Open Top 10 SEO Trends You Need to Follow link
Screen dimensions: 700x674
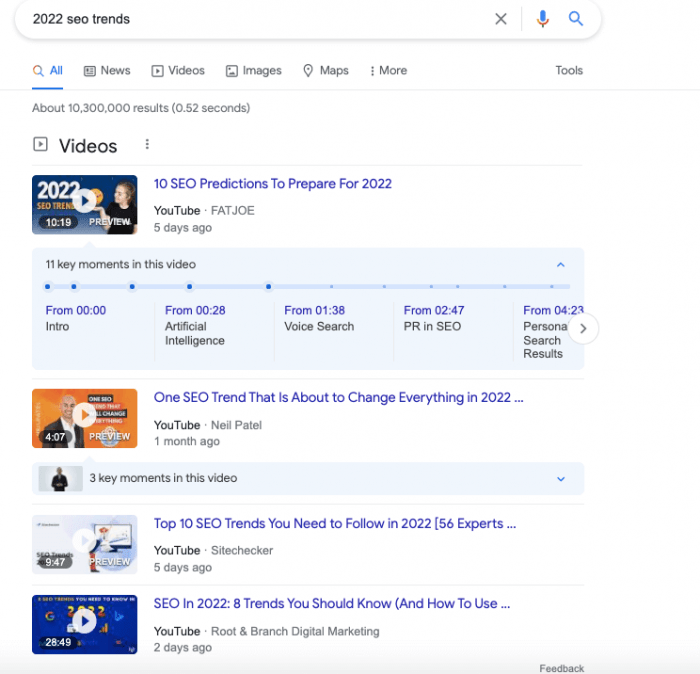(x=335, y=523)
